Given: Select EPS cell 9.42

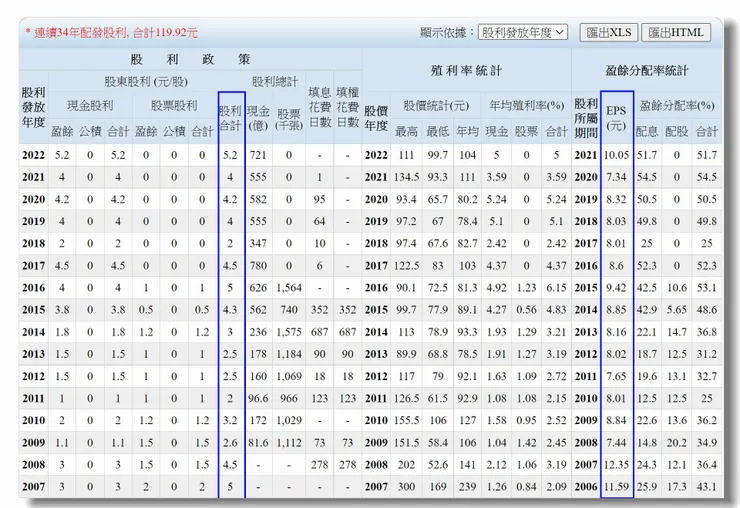Looking at the screenshot, I should (x=616, y=288).
